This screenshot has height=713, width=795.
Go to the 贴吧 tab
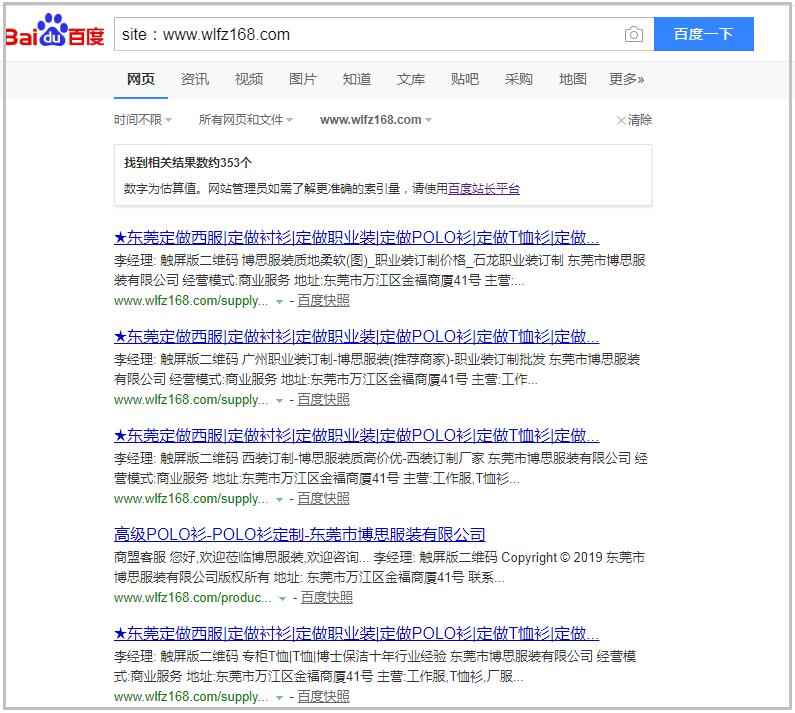click(464, 79)
